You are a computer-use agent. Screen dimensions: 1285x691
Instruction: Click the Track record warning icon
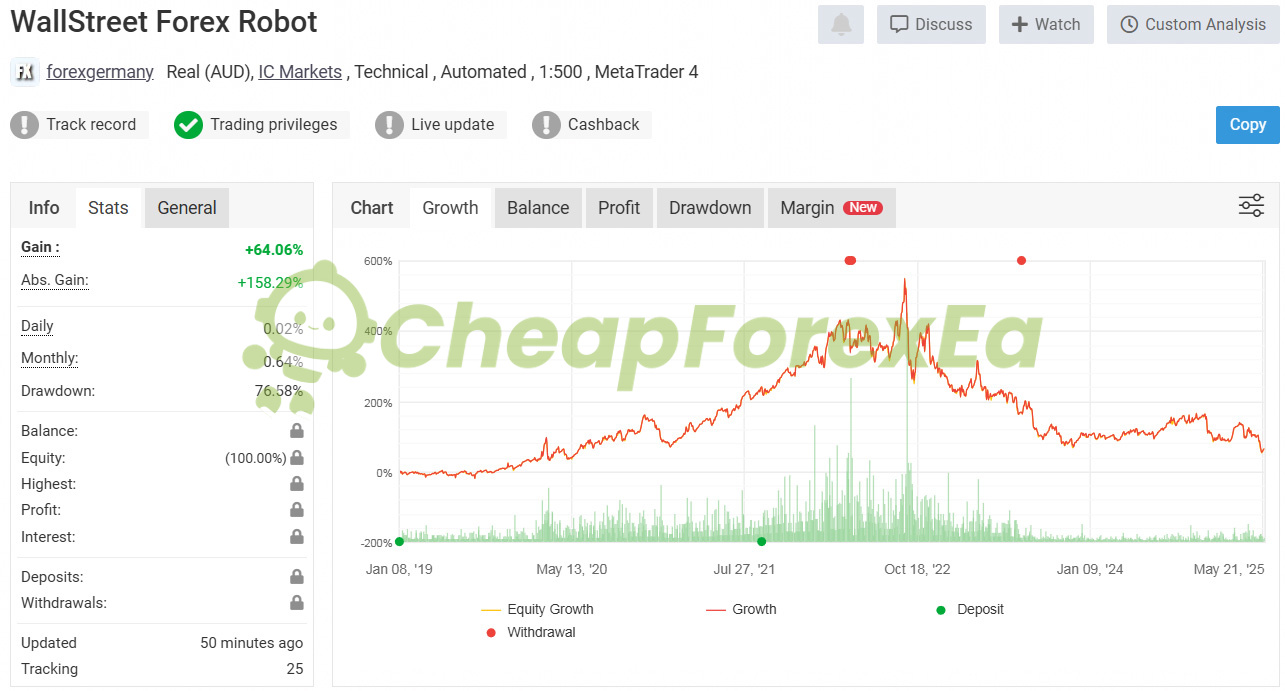(24, 125)
